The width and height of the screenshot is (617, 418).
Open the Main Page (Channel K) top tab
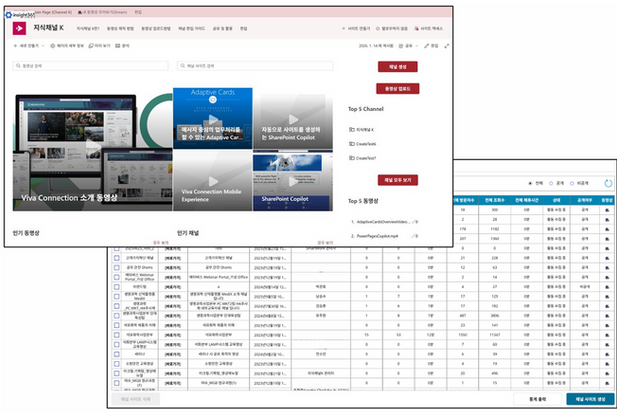(x=54, y=12)
